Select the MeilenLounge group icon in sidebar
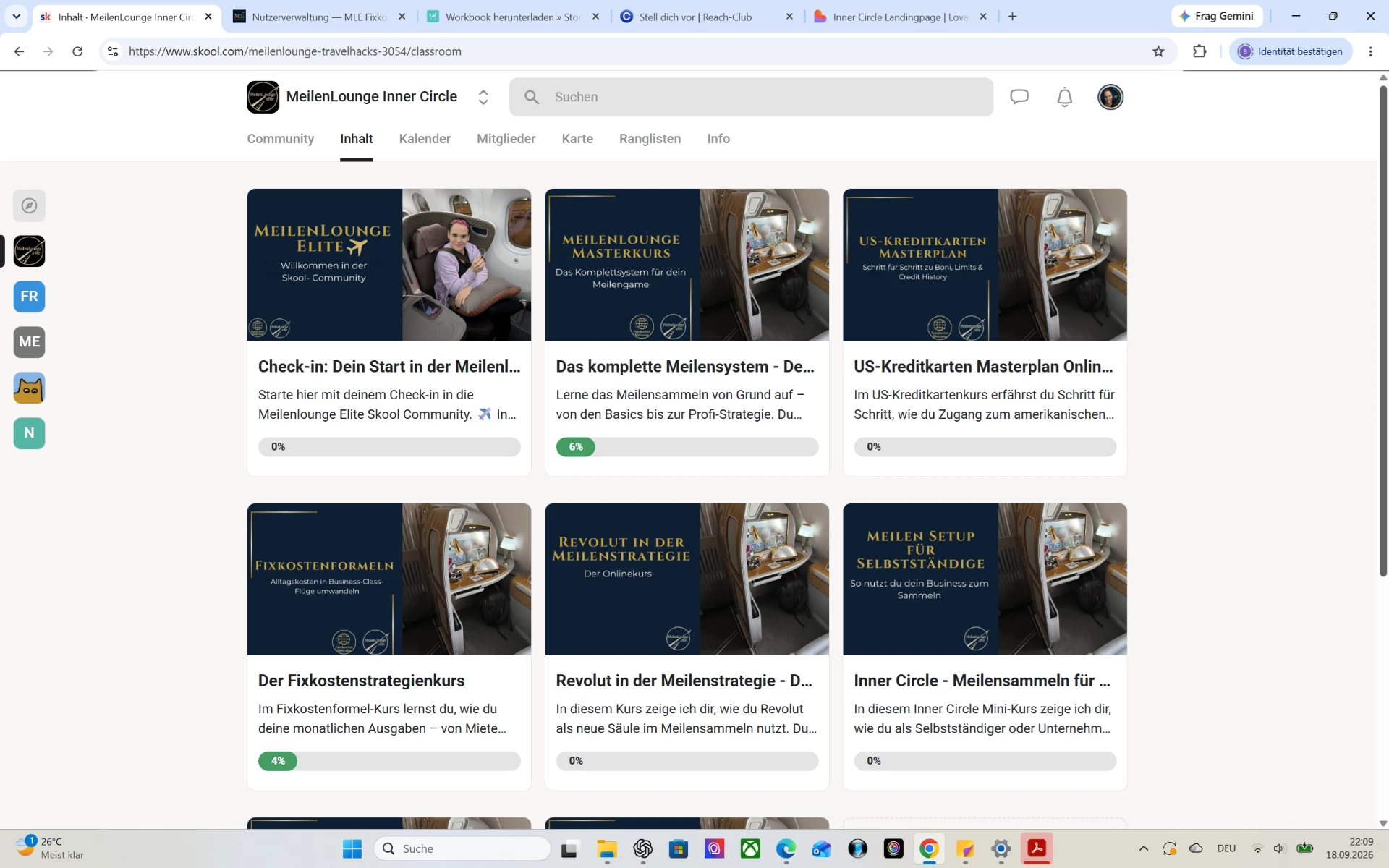1389x868 pixels. click(x=29, y=251)
